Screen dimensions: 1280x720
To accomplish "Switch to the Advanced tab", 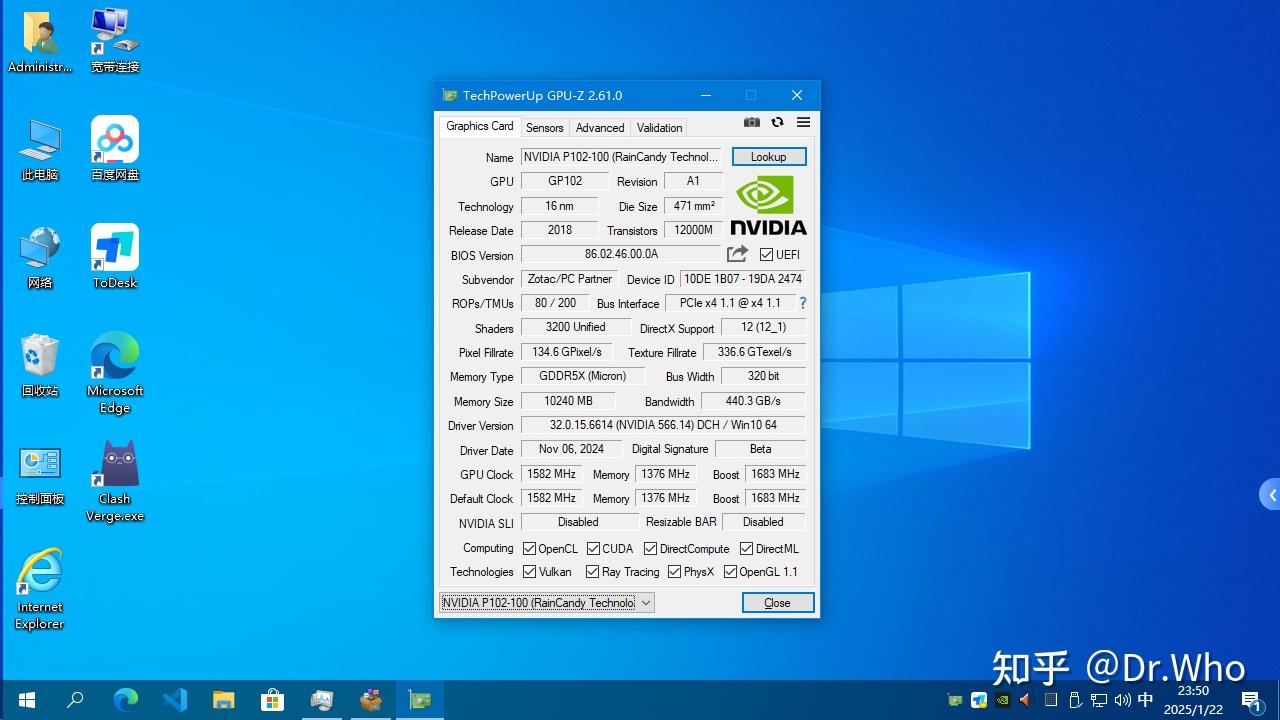I will pyautogui.click(x=600, y=127).
